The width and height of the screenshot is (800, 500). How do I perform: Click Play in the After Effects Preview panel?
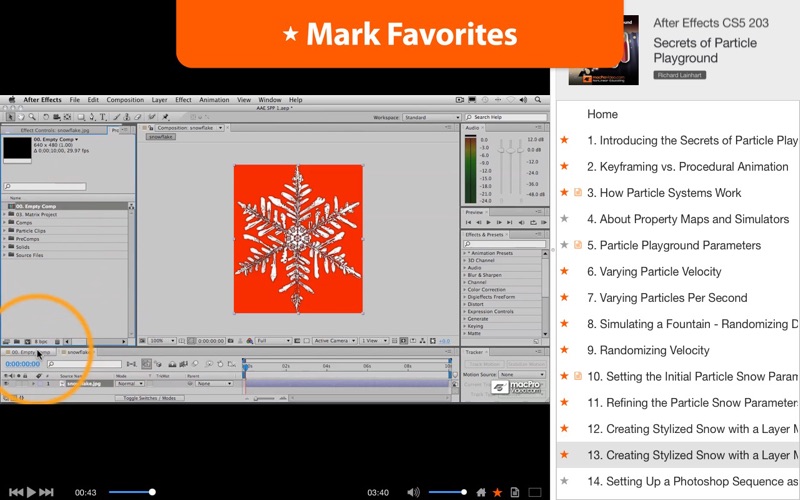489,222
